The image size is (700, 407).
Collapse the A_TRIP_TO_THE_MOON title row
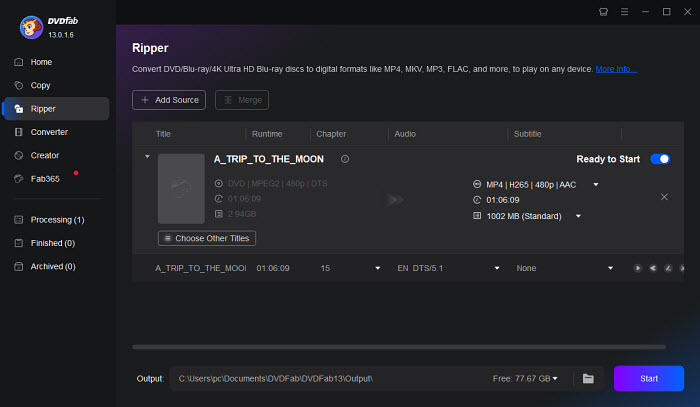pos(147,157)
